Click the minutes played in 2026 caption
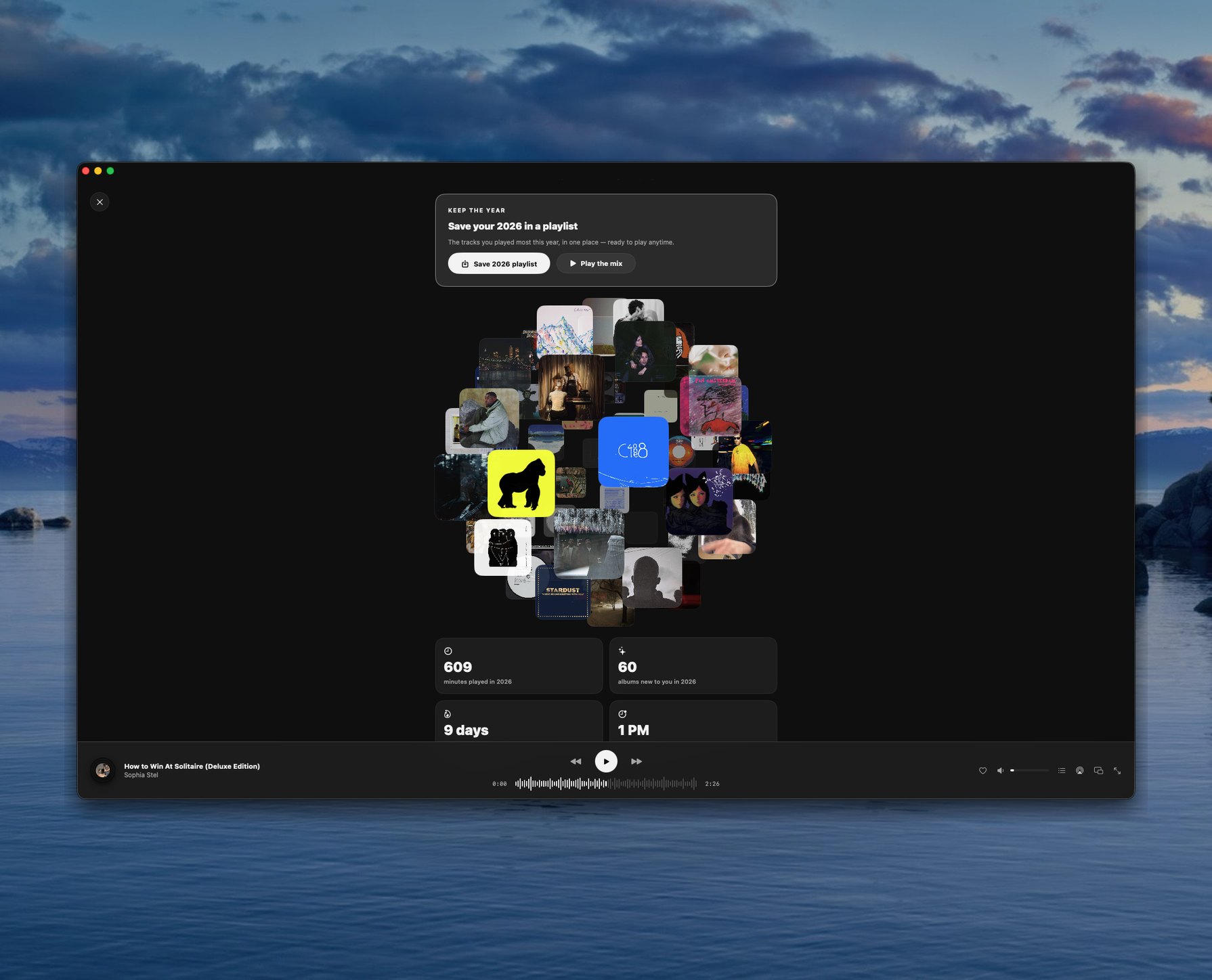 click(x=477, y=682)
